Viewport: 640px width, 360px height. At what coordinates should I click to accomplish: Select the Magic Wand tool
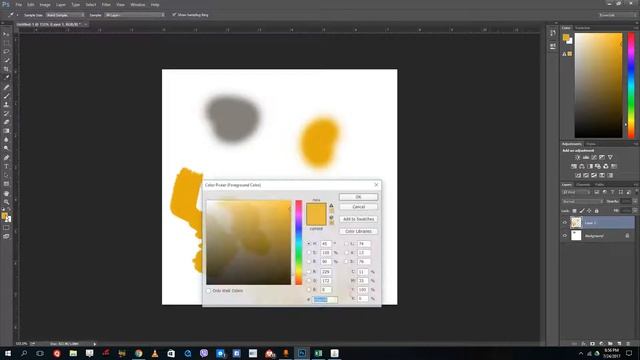[x=6, y=60]
